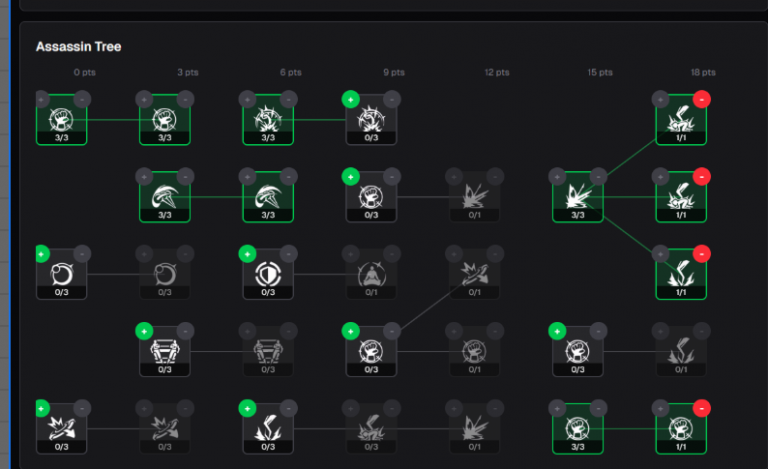Click the grey minus on the 3 pts curved blade skill
The width and height of the screenshot is (768, 469).
pyautogui.click(x=186, y=177)
